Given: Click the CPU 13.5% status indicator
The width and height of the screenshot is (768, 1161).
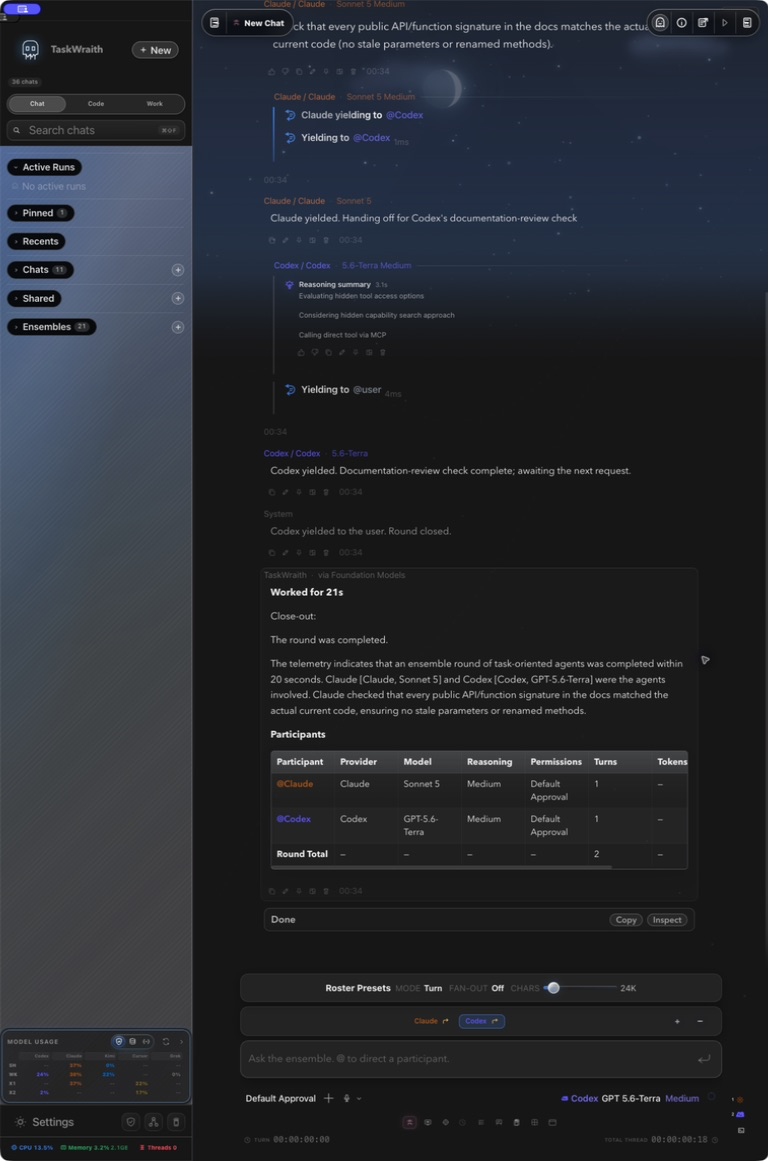Looking at the screenshot, I should (32, 1148).
